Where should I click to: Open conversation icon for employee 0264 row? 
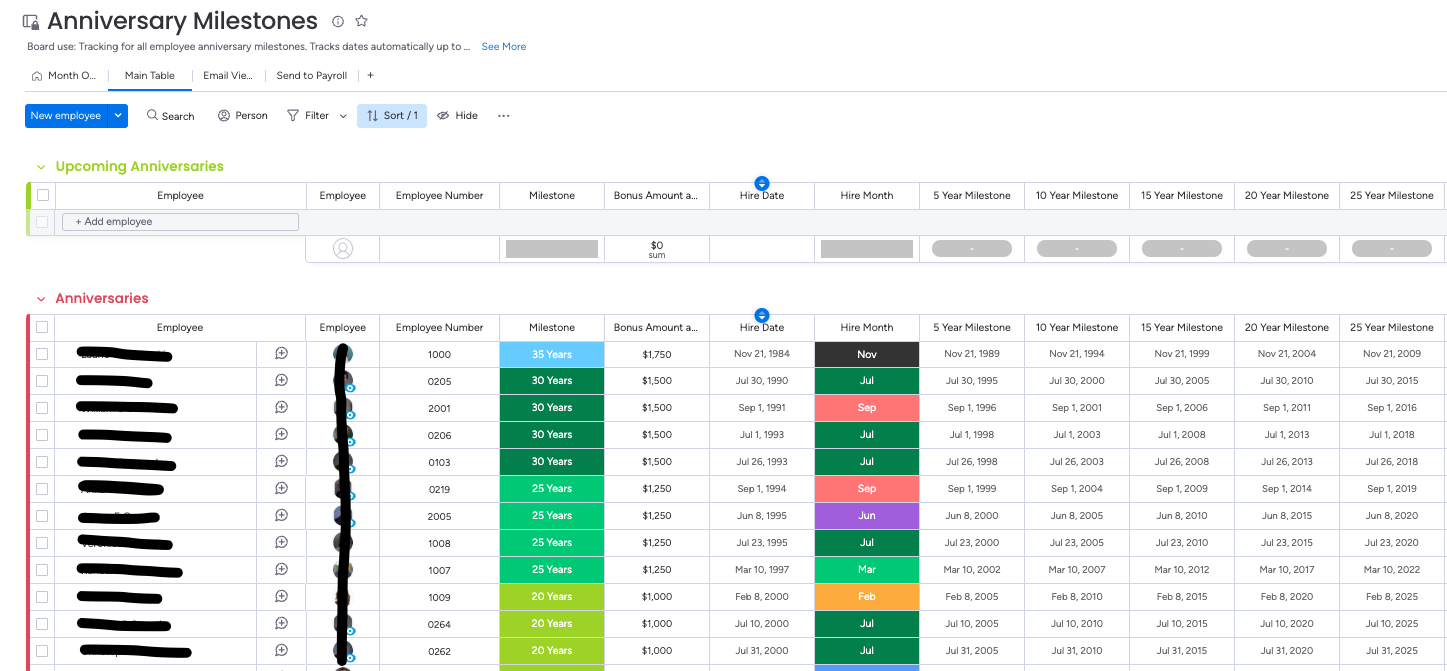pyautogui.click(x=281, y=623)
